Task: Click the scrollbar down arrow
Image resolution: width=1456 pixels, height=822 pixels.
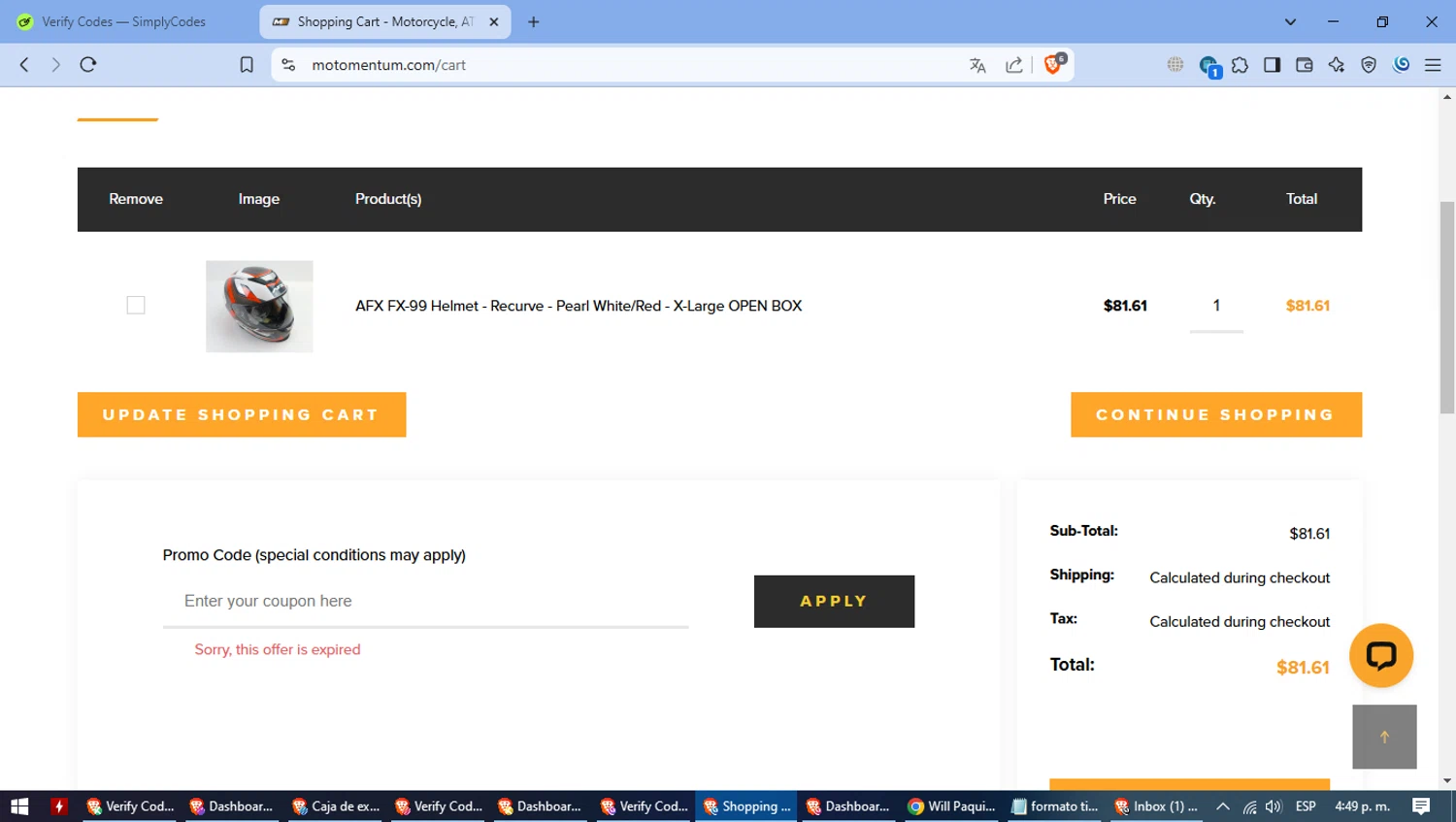Action: (x=1447, y=780)
